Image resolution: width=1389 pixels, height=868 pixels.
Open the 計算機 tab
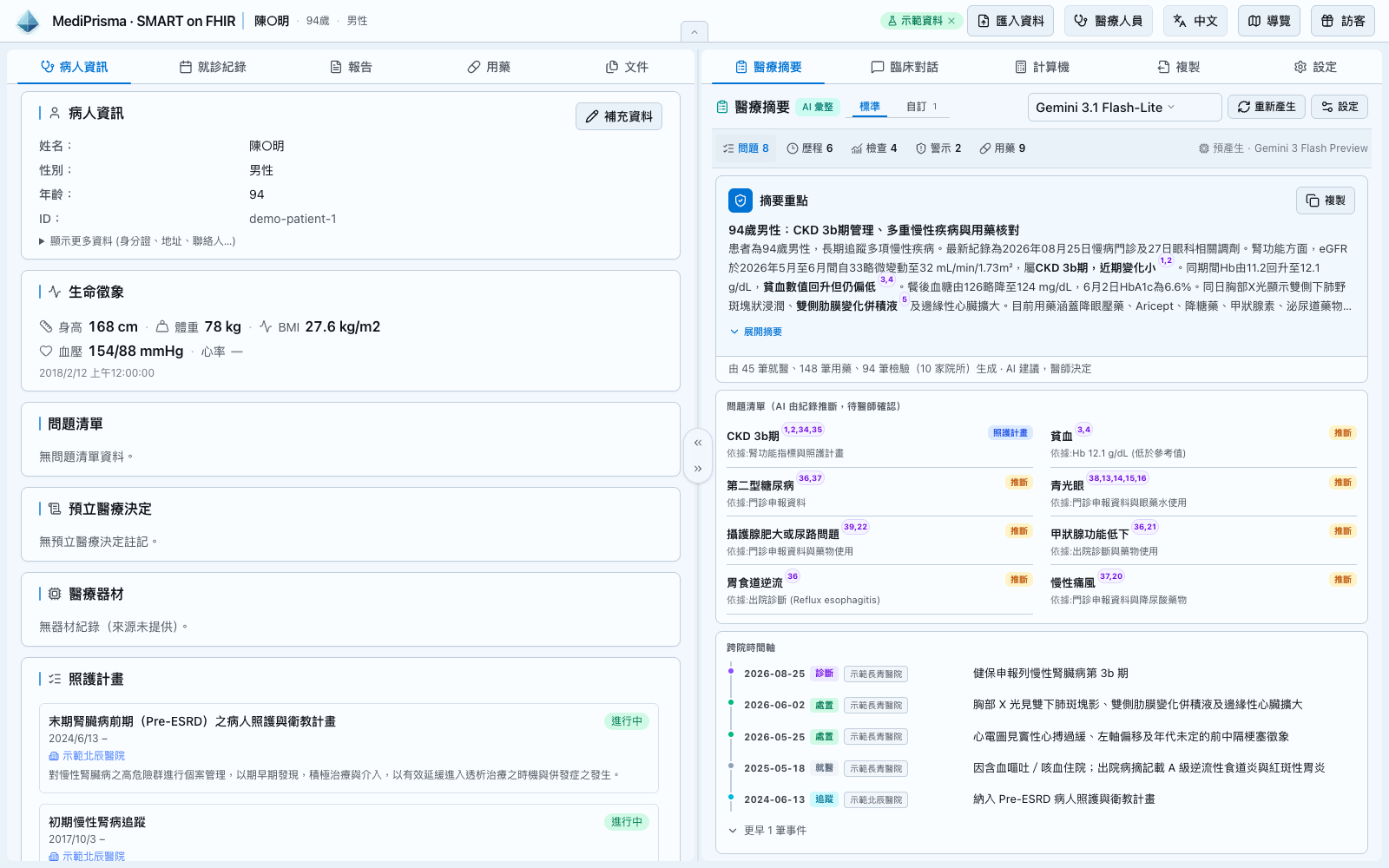coord(1042,67)
